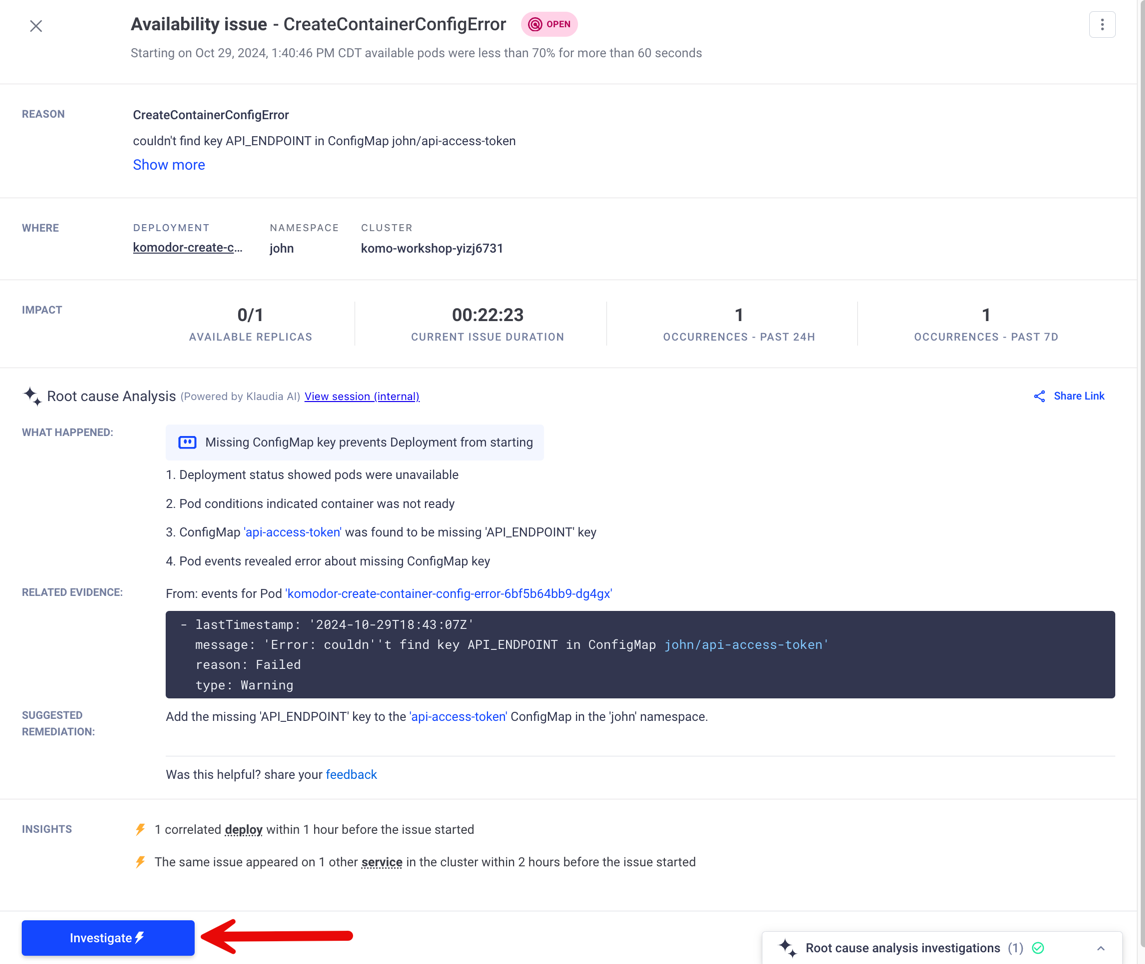Viewport: 1145px width, 964px height.
Task: Open the komodor-create-container-config-error pod link
Action: pyautogui.click(x=449, y=594)
